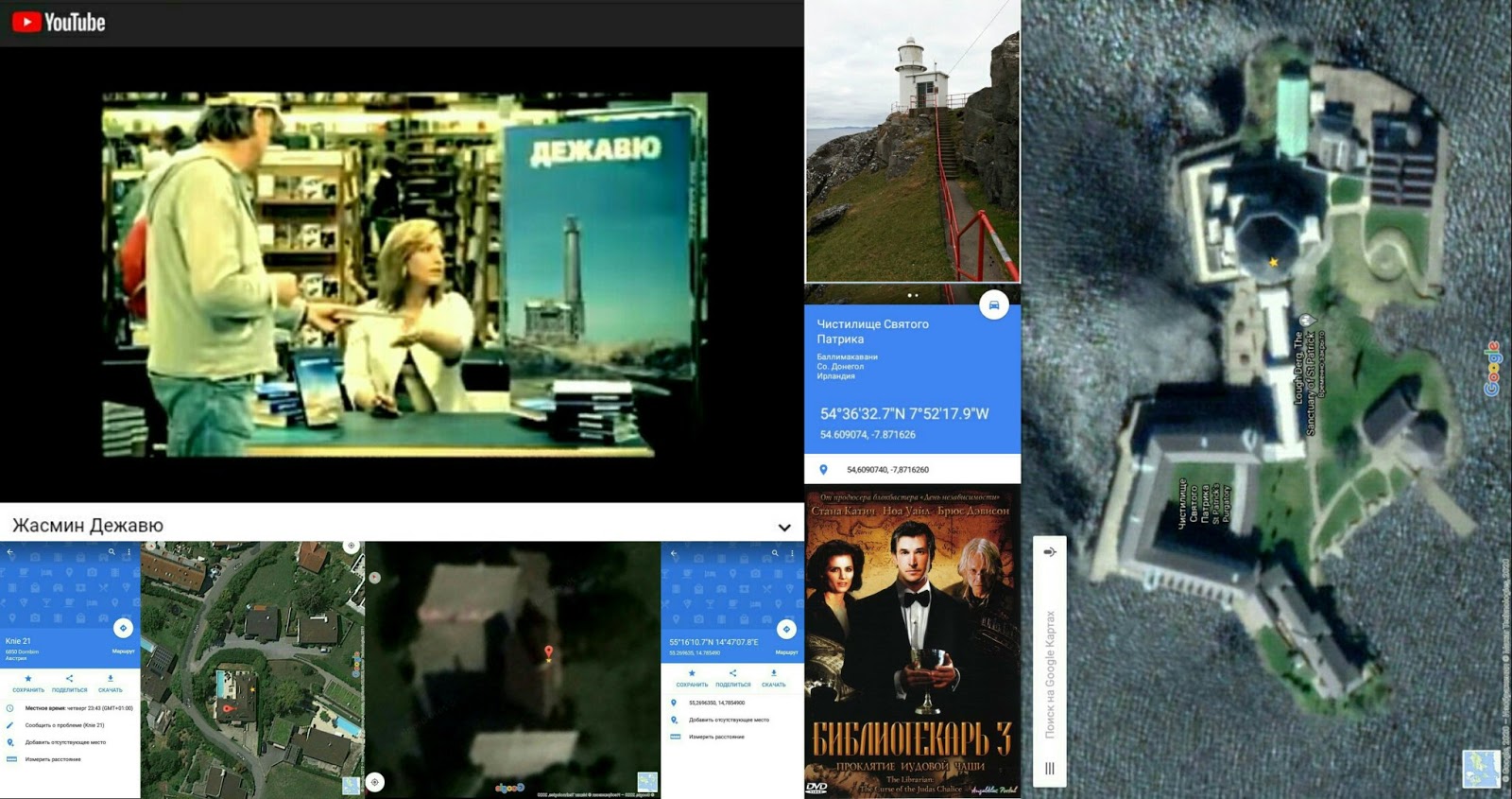Viewport: 1512px width, 799px height.
Task: Open search in the 55°16'10.7"N panel
Action: [x=775, y=553]
